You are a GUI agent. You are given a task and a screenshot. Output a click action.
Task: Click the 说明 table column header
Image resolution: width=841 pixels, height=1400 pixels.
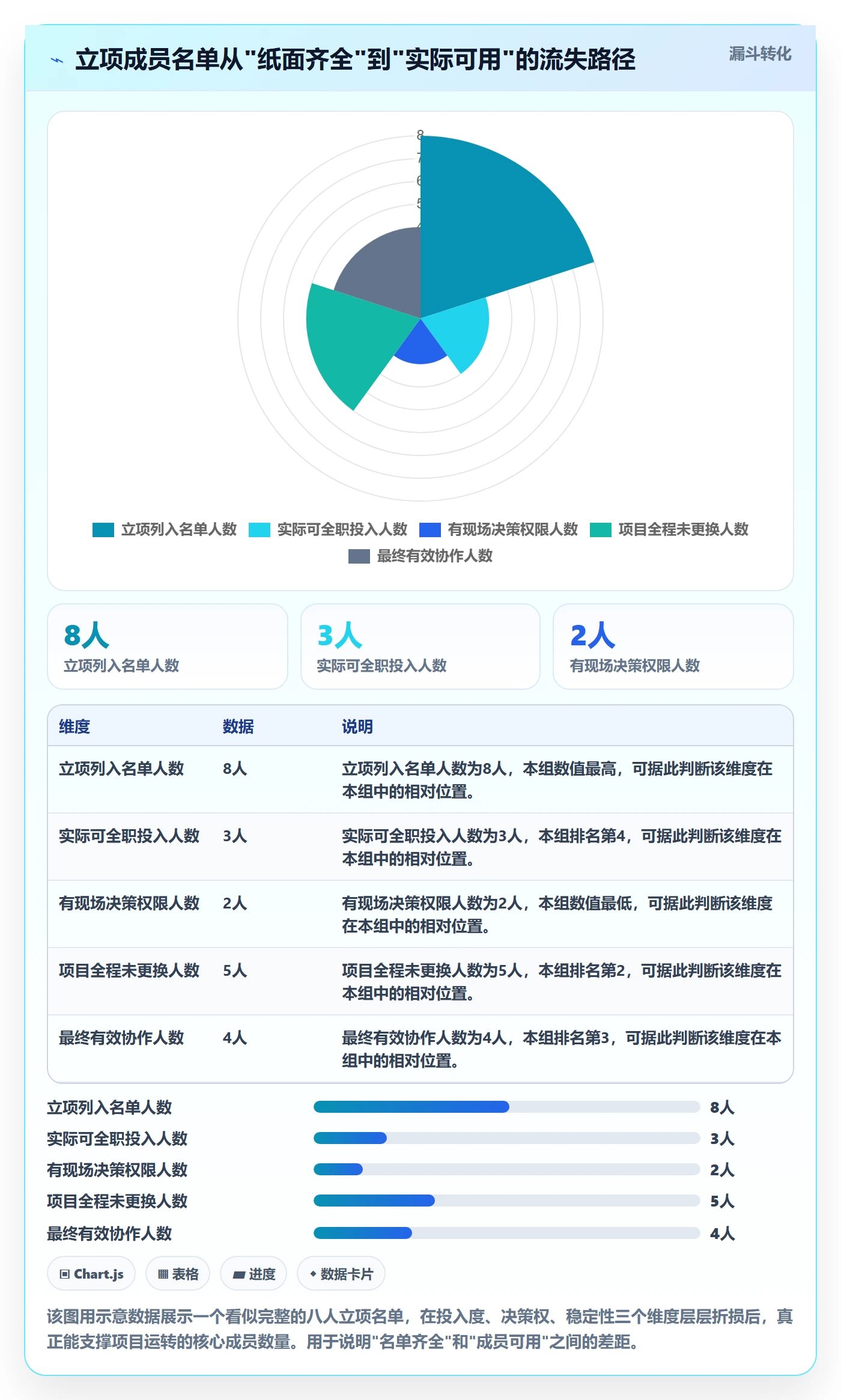click(357, 726)
